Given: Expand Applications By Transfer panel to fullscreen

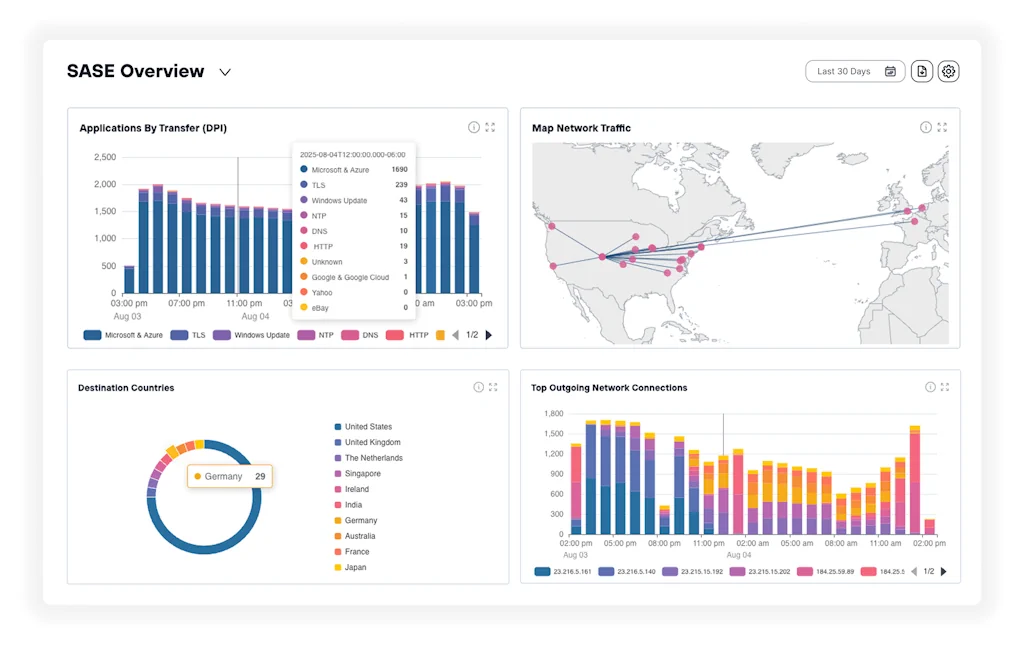Looking at the screenshot, I should [x=490, y=127].
